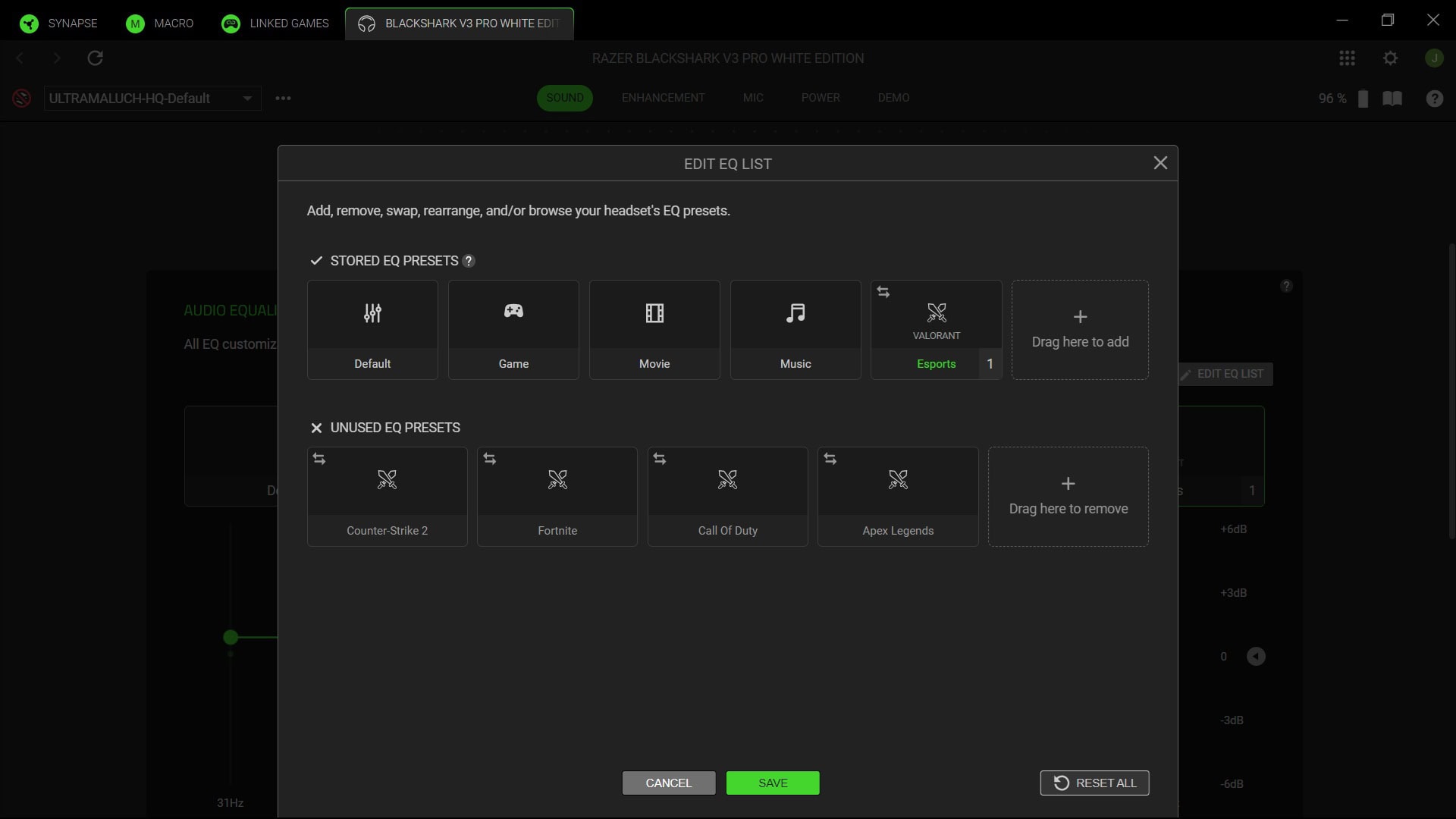The height and width of the screenshot is (819, 1456).
Task: Choose the Movie EQ preset tile
Action: (x=654, y=330)
